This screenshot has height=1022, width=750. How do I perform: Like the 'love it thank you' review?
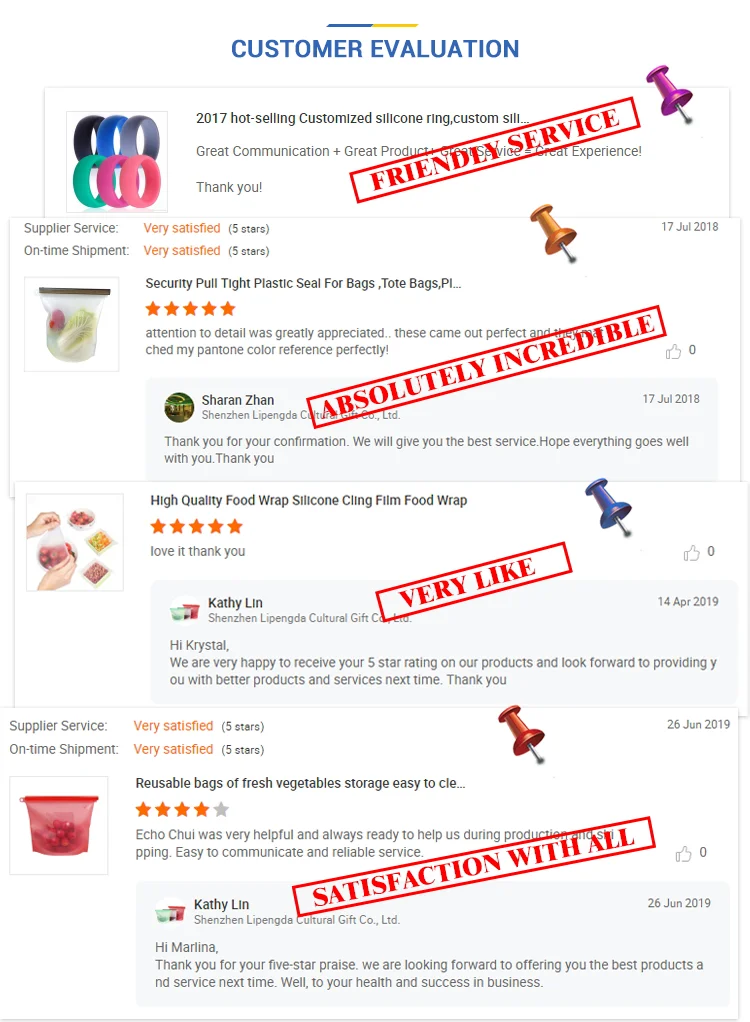(691, 553)
